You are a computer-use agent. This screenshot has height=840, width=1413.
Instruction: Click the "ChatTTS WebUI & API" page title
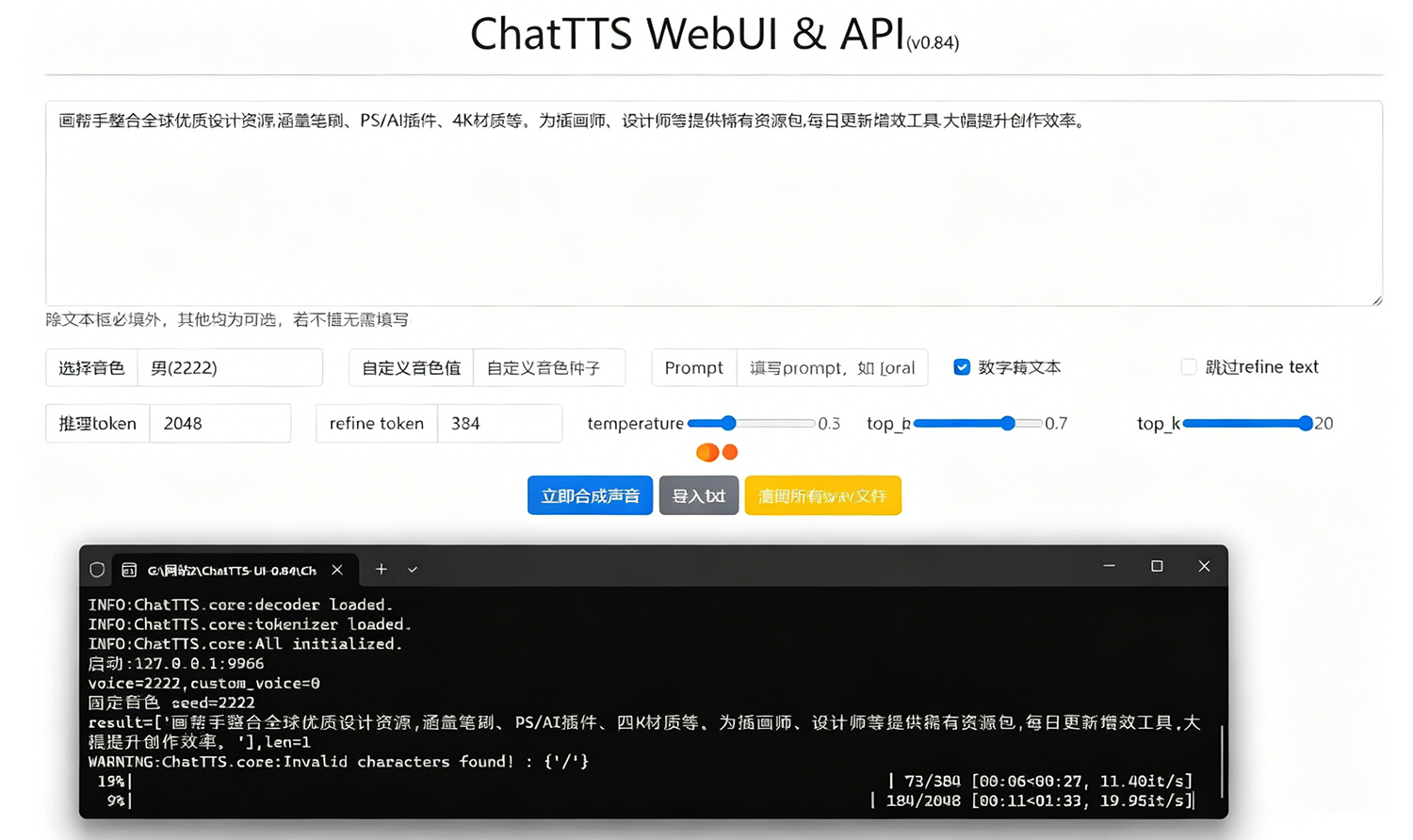pyautogui.click(x=688, y=34)
